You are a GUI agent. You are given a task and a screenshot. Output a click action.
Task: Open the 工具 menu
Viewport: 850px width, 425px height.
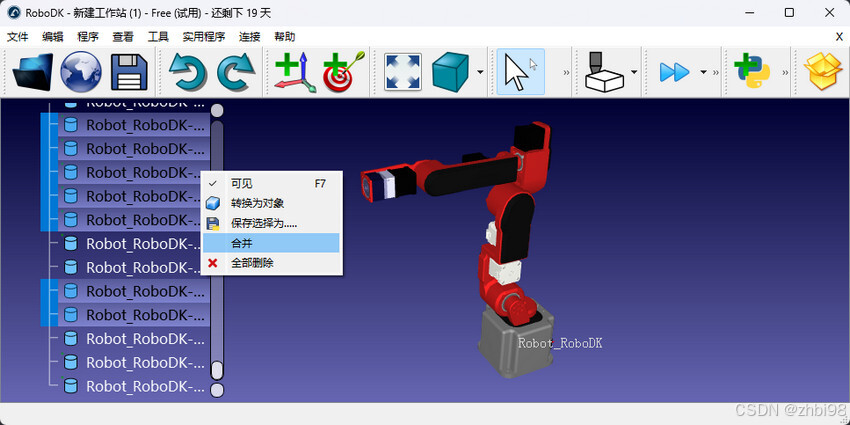pyautogui.click(x=158, y=37)
